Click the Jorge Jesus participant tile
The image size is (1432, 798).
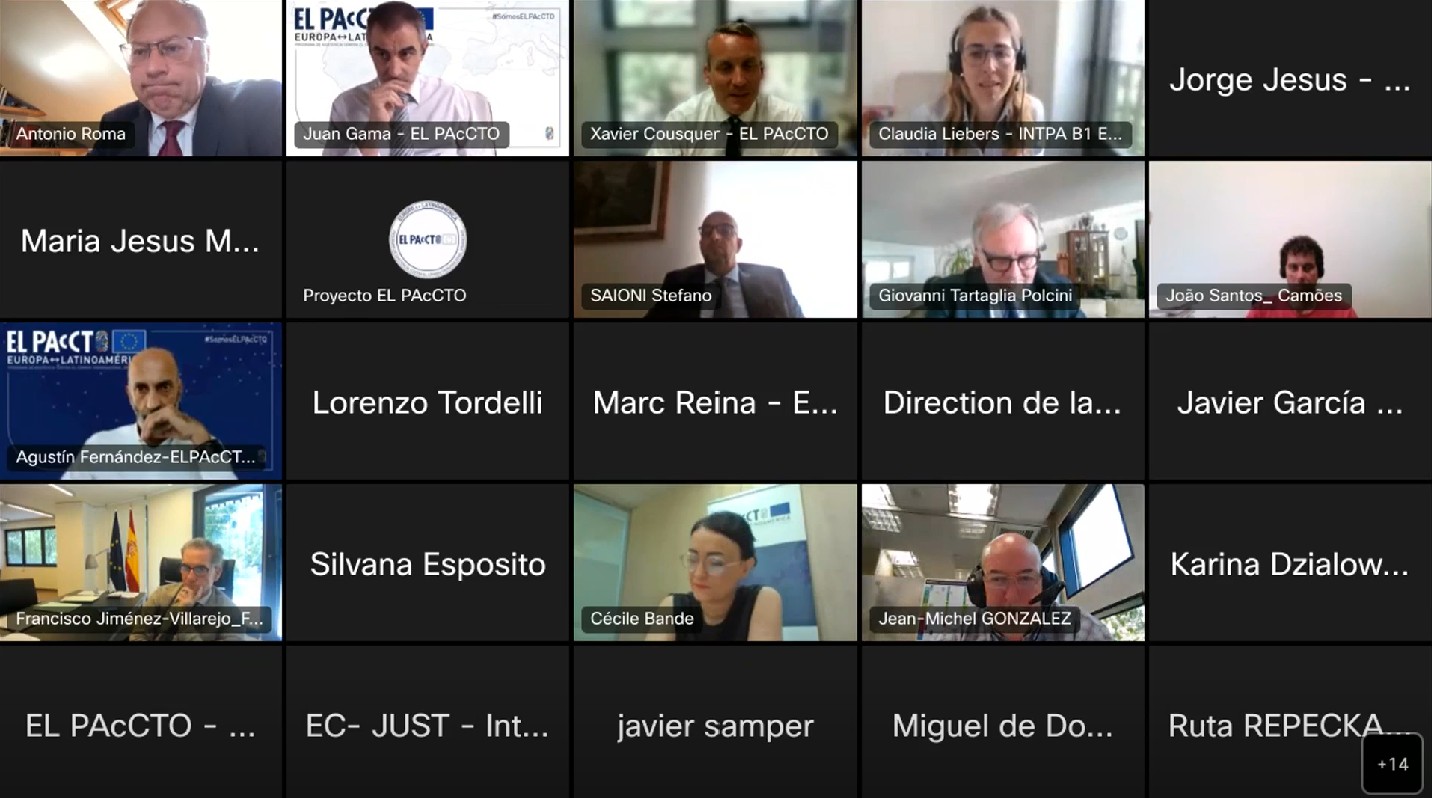click(1290, 78)
